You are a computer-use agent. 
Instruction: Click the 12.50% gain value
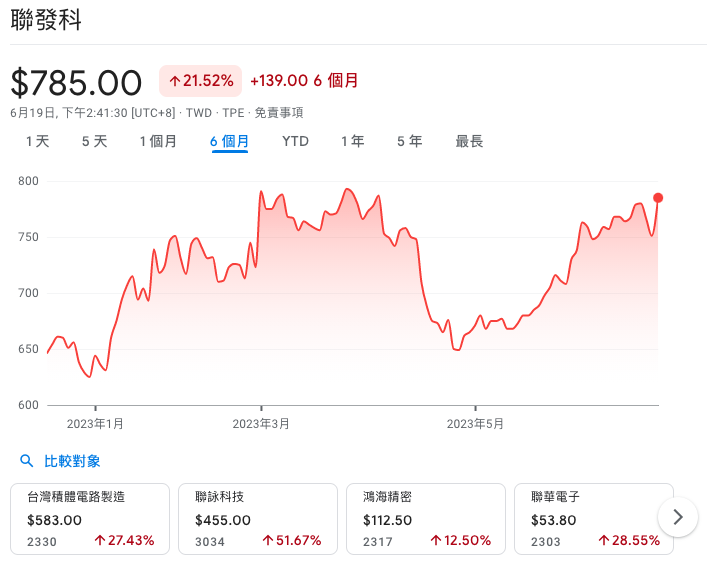[460, 540]
